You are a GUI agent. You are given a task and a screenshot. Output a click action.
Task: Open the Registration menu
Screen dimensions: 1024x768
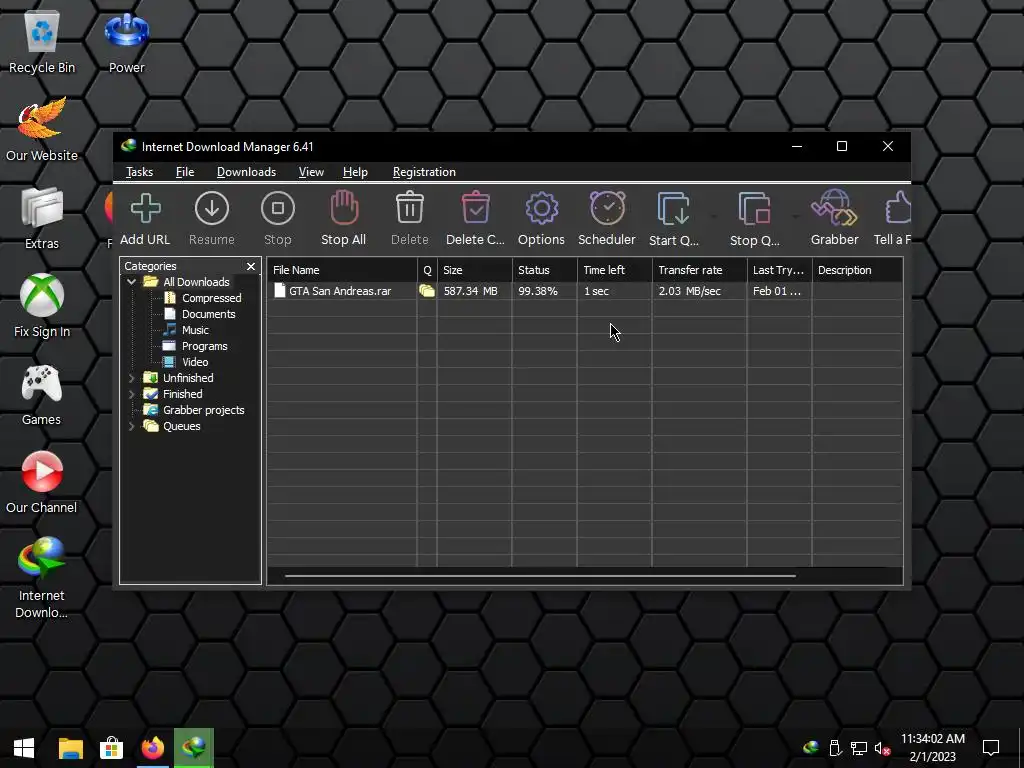click(x=424, y=172)
